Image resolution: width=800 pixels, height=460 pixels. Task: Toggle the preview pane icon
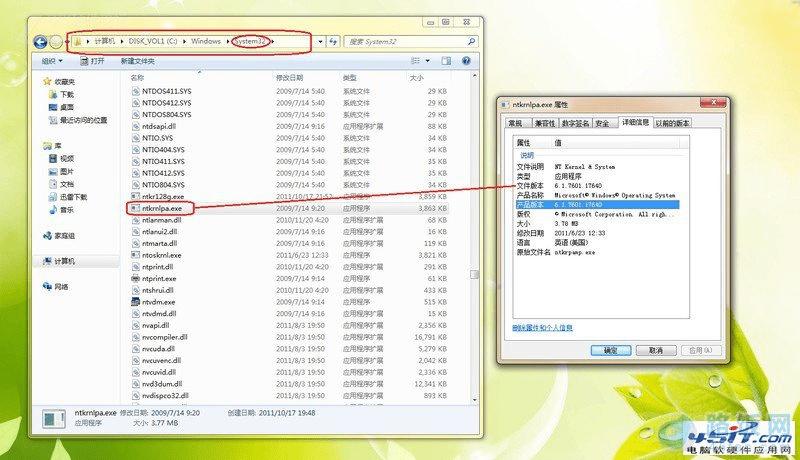click(446, 61)
